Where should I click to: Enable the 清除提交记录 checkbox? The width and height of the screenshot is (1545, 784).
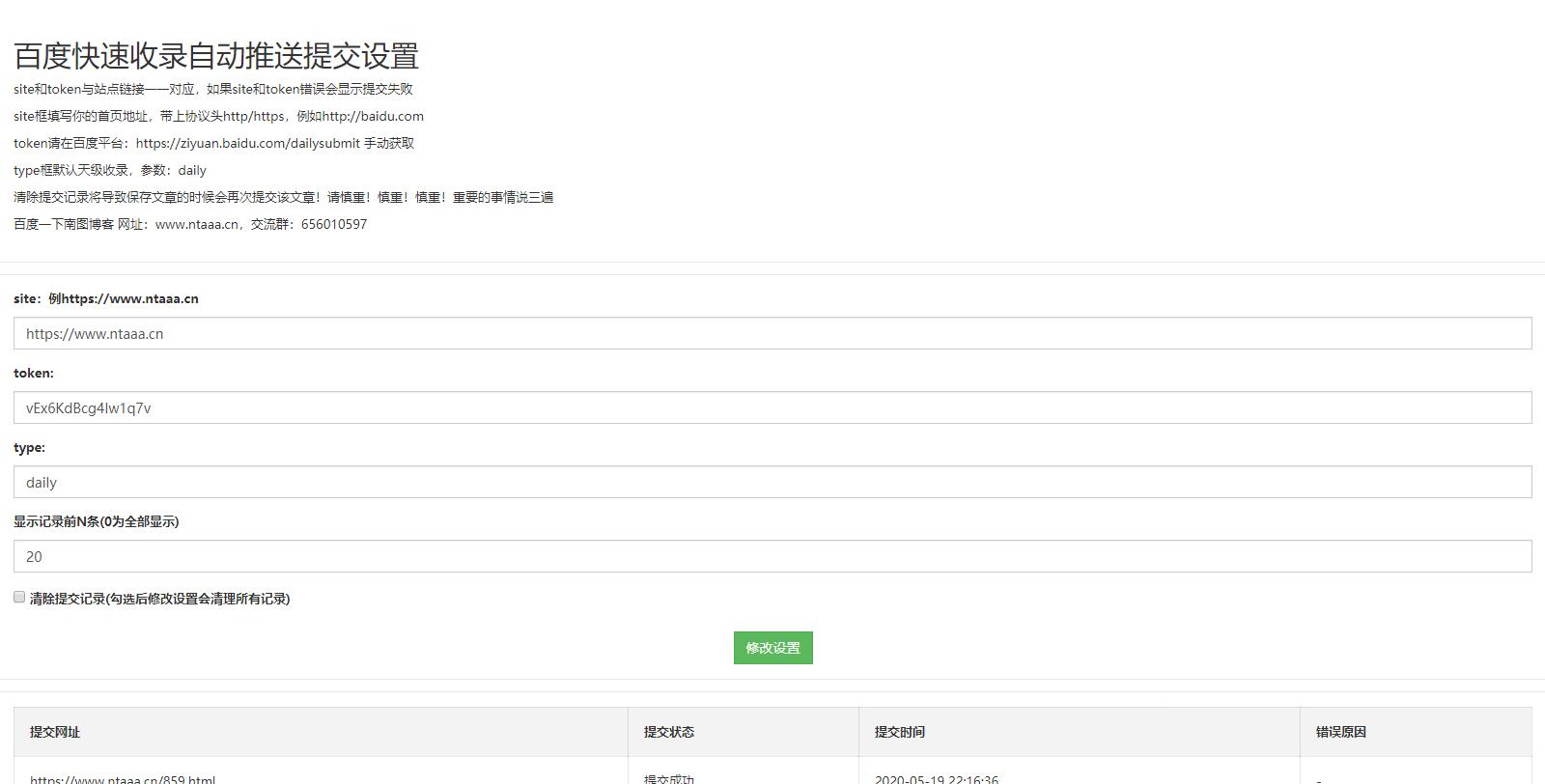pos(19,598)
